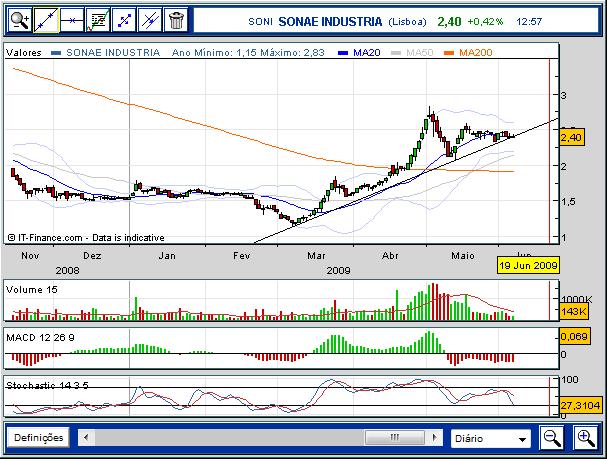Open the Diário timeframe dropdown

pos(491,439)
